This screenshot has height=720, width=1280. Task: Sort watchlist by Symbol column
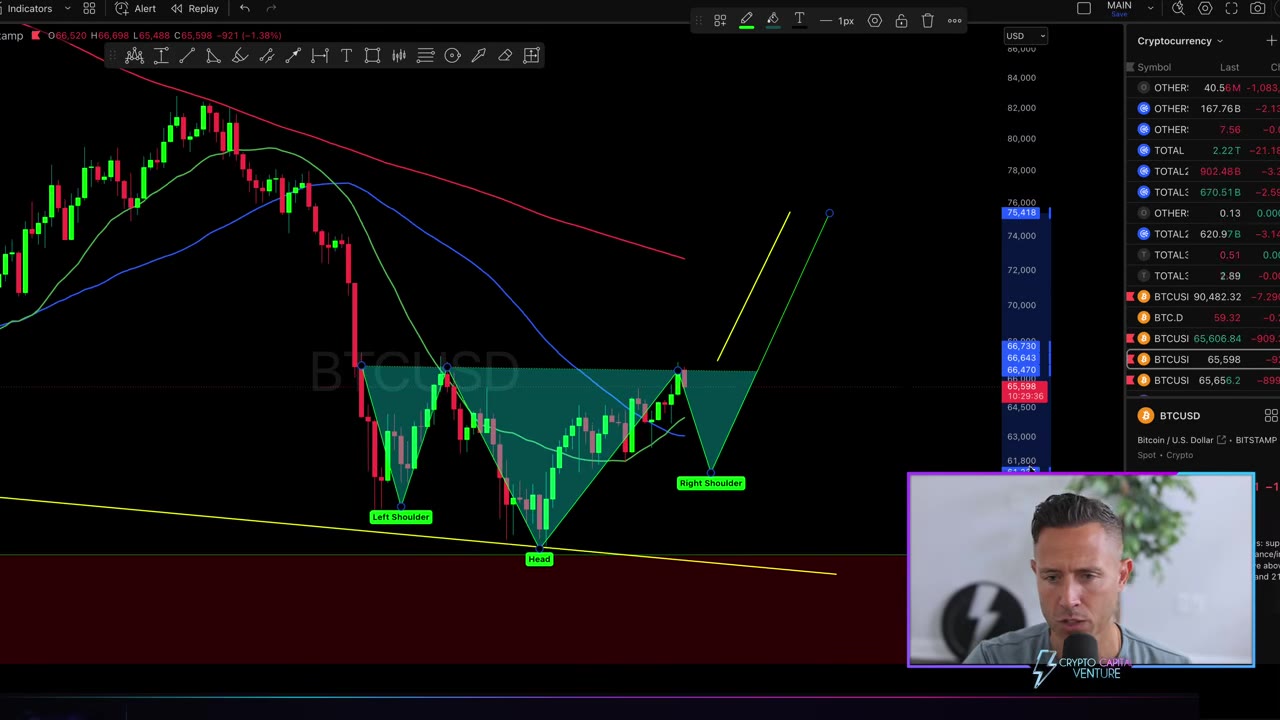(x=1154, y=67)
